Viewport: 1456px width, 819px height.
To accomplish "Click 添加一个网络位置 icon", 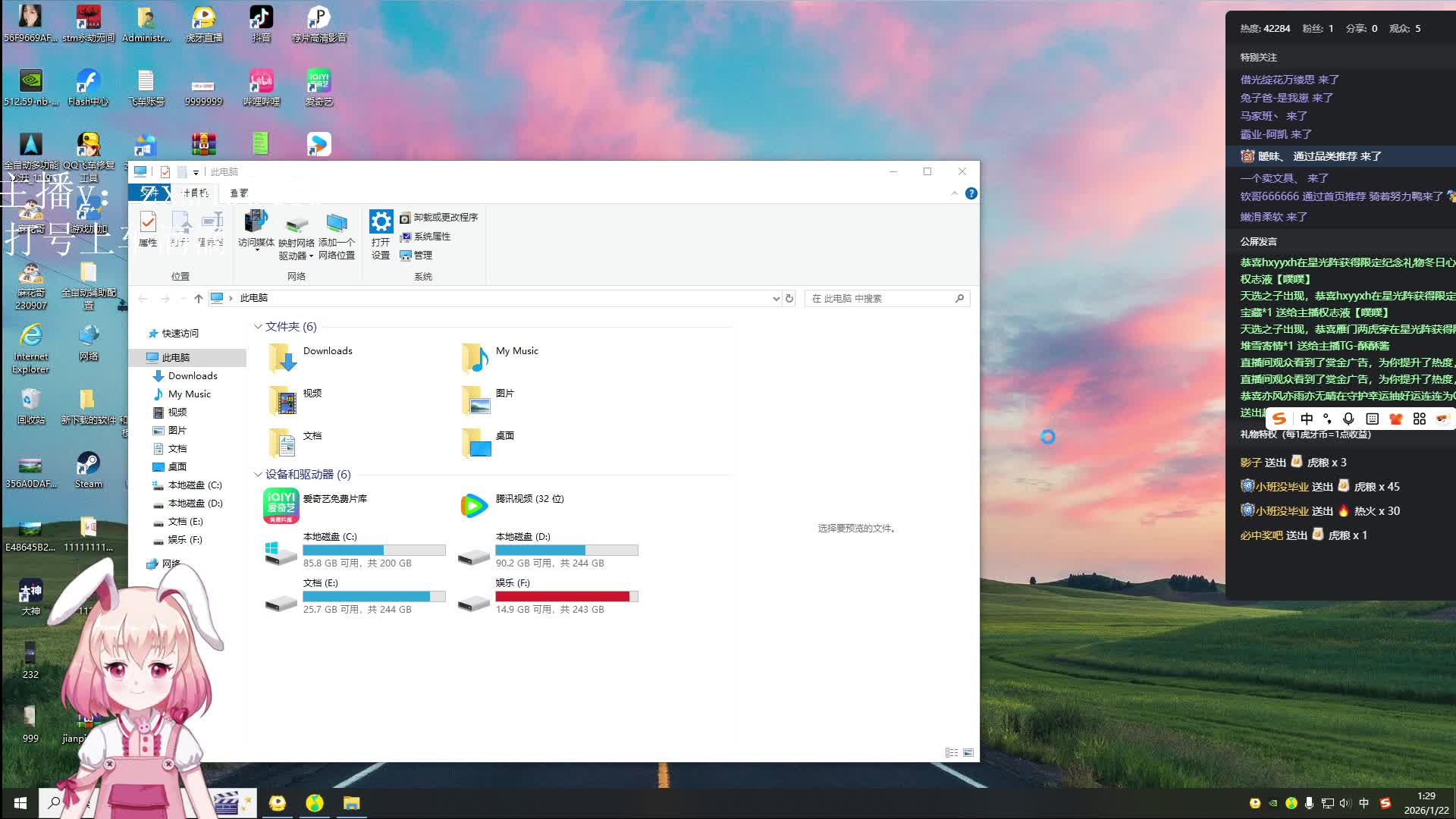I will (x=336, y=222).
